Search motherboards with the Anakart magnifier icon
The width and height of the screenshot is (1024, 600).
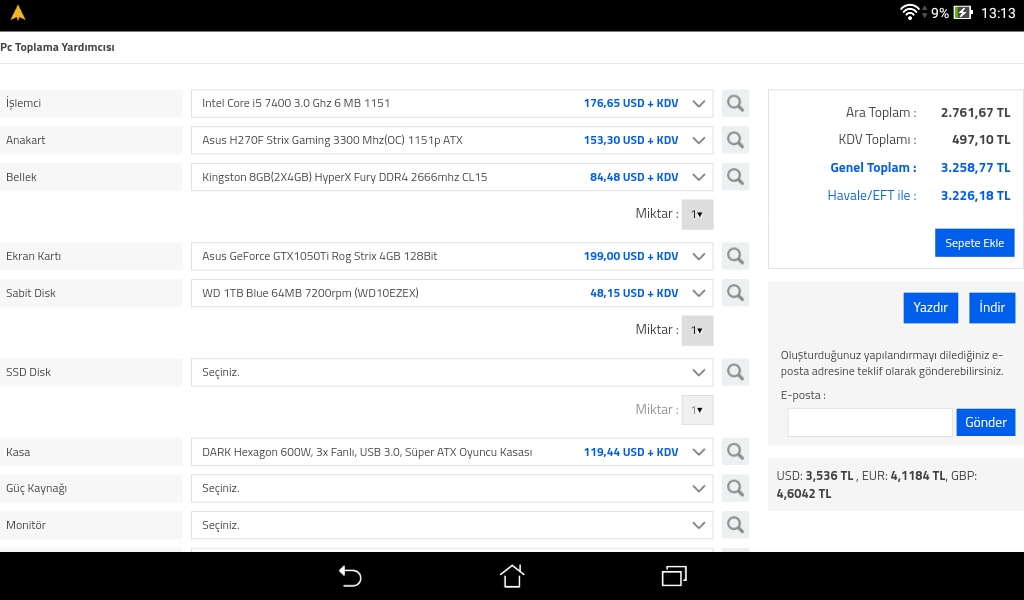click(x=735, y=140)
